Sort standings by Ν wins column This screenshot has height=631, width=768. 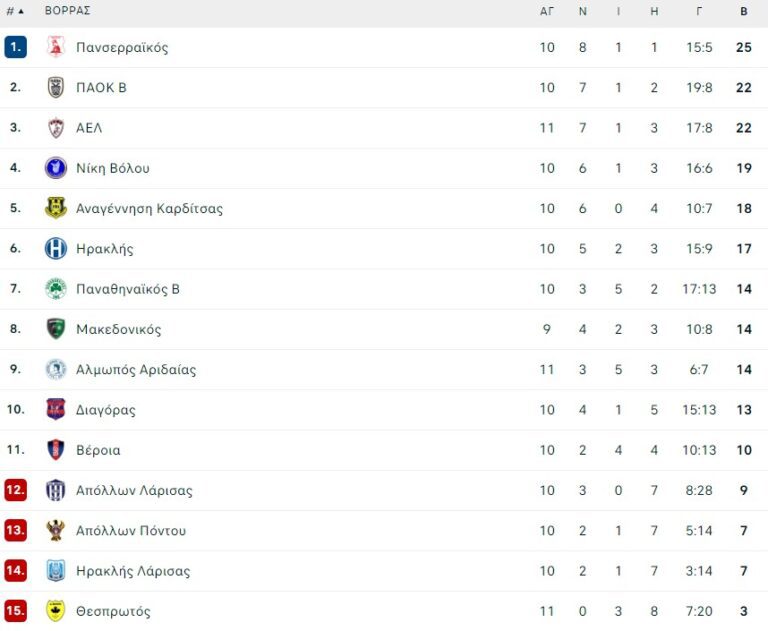coord(583,11)
